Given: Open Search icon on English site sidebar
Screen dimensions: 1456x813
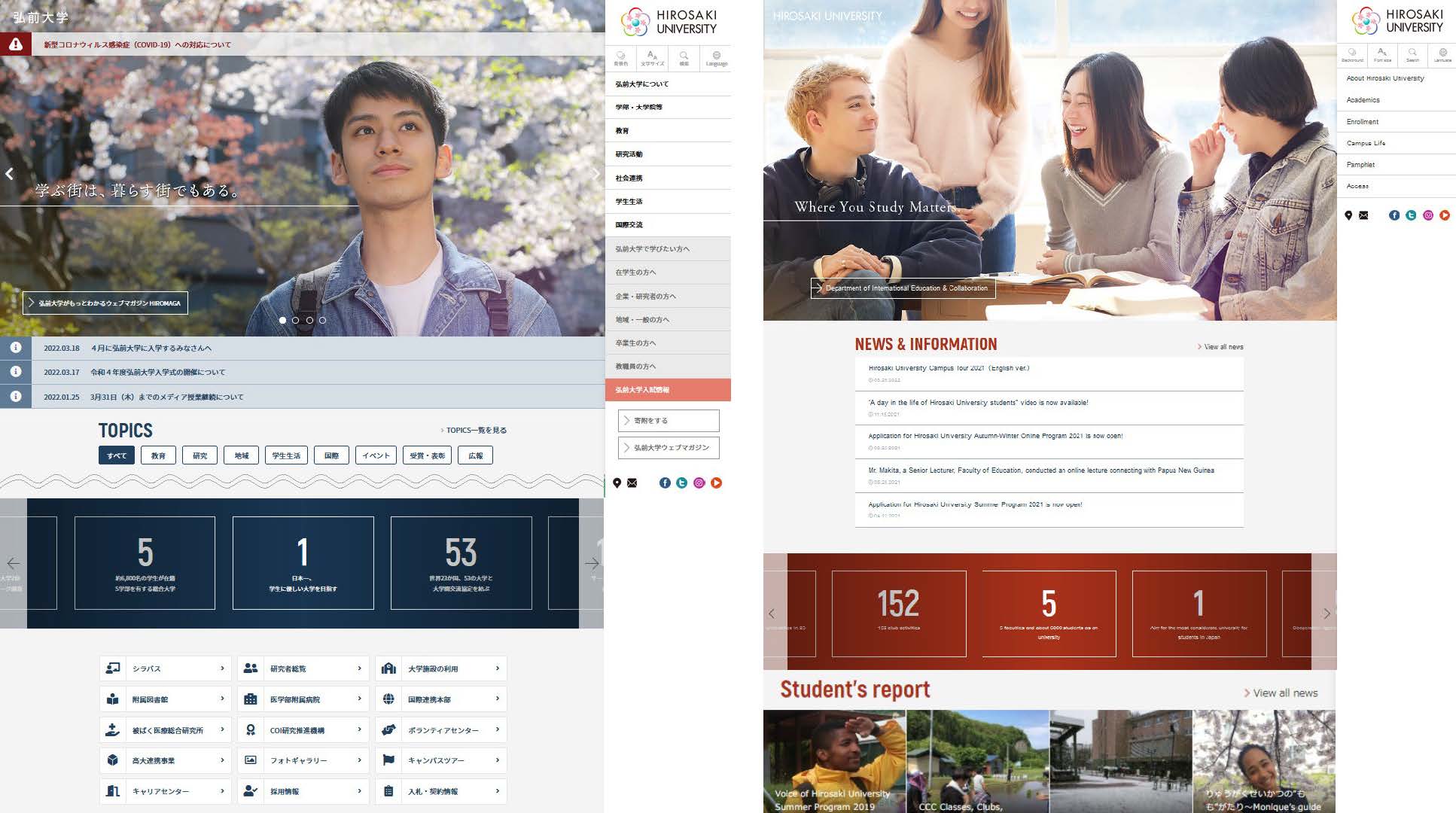Looking at the screenshot, I should pyautogui.click(x=1412, y=55).
